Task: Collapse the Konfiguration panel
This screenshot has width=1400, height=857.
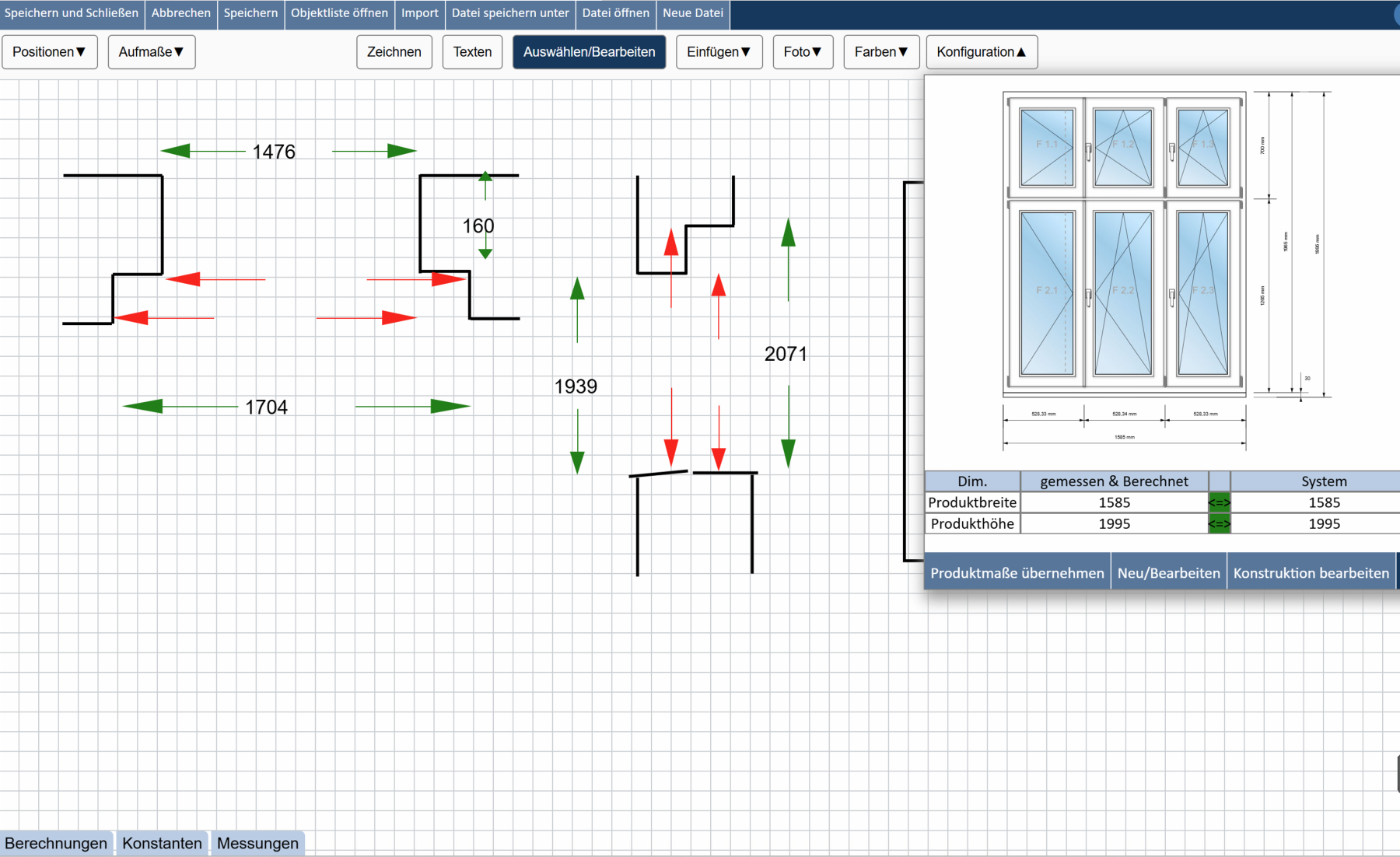Action: point(982,52)
